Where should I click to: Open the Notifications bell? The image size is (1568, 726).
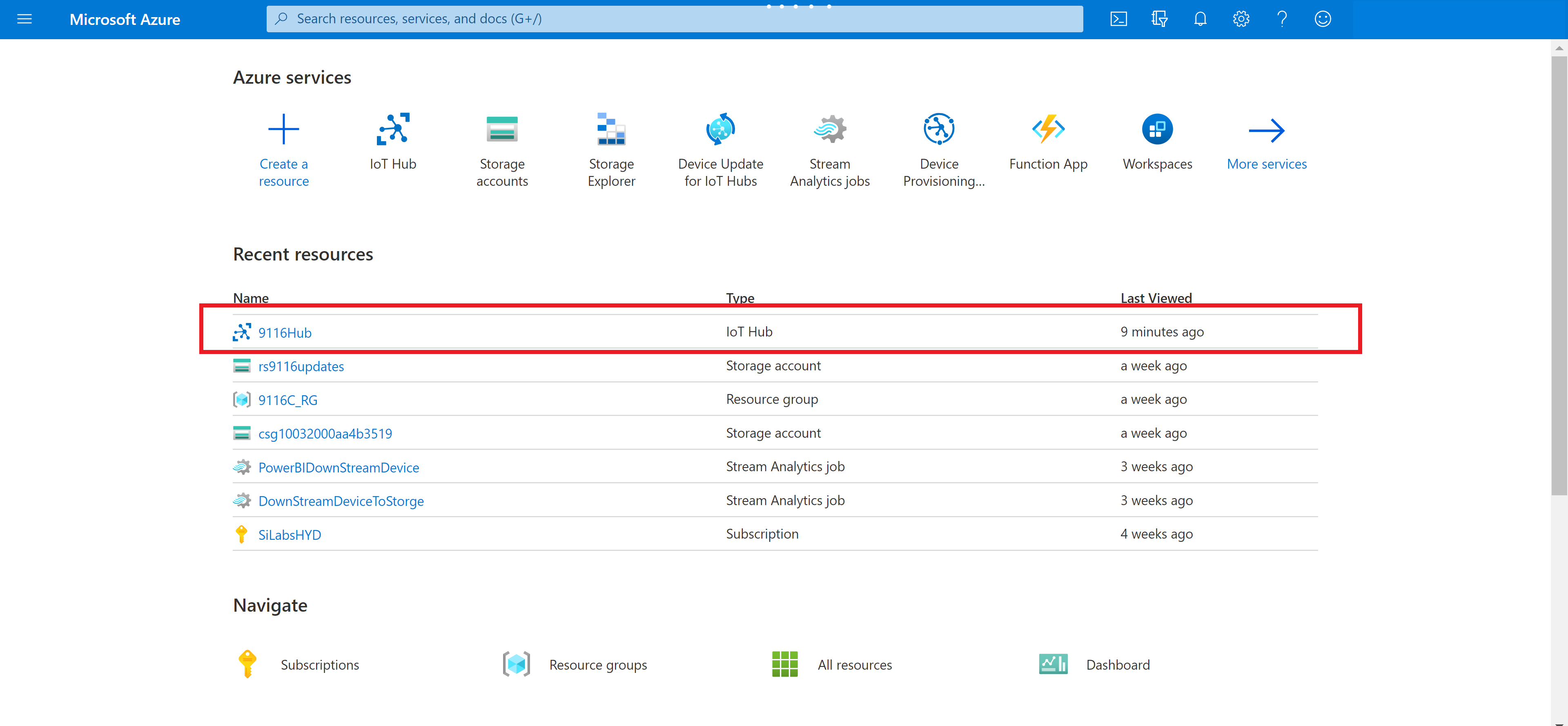point(1200,19)
